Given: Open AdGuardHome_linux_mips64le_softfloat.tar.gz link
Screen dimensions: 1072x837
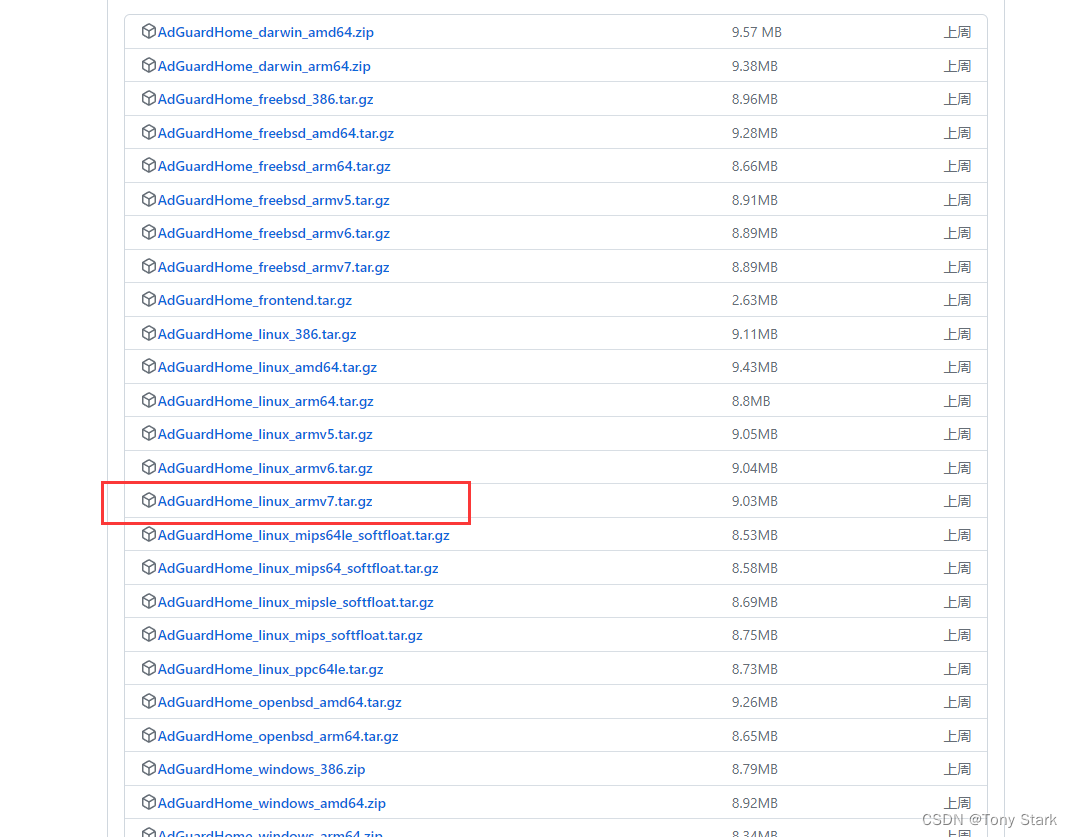Looking at the screenshot, I should click(304, 535).
